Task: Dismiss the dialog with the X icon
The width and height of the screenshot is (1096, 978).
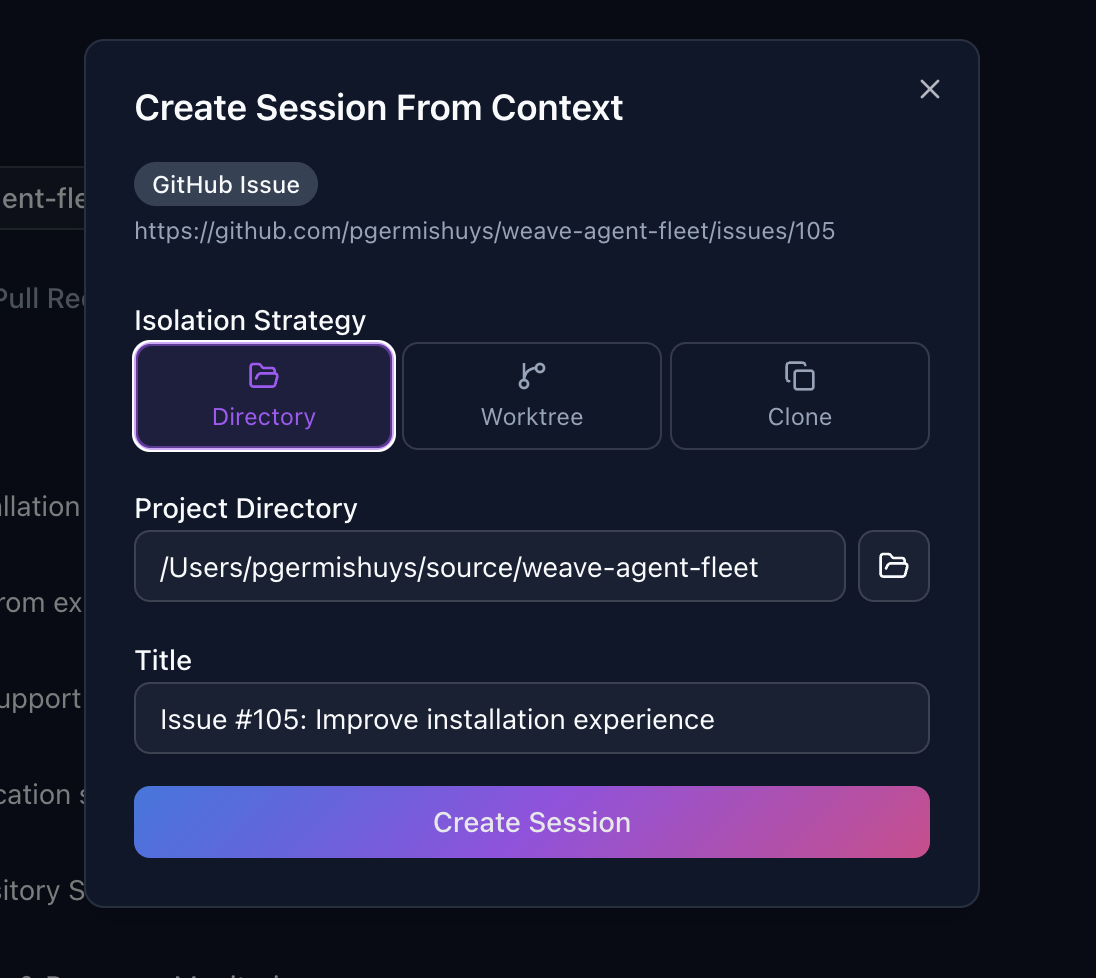Action: [x=929, y=89]
